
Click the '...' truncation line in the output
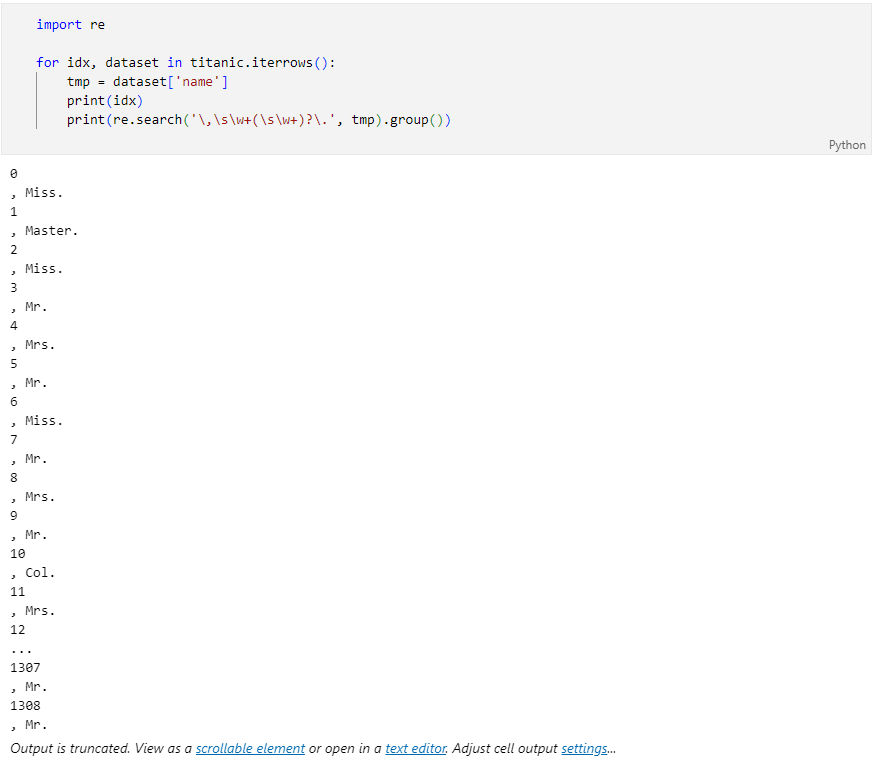pyautogui.click(x=21, y=650)
